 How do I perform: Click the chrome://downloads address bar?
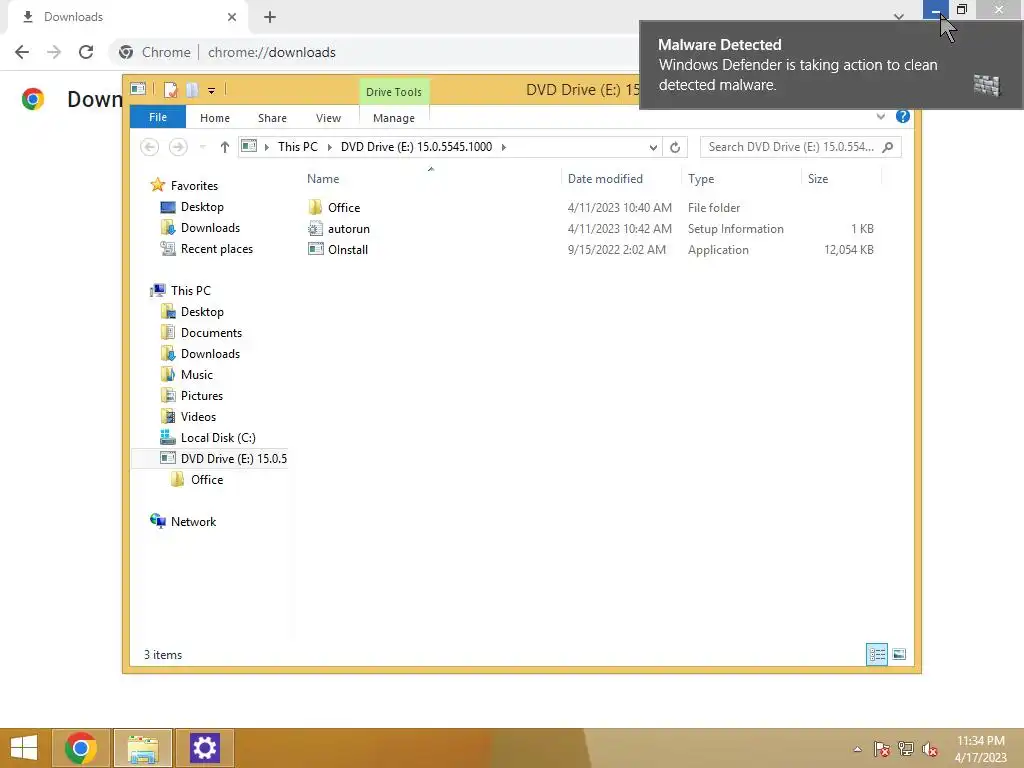point(271,52)
